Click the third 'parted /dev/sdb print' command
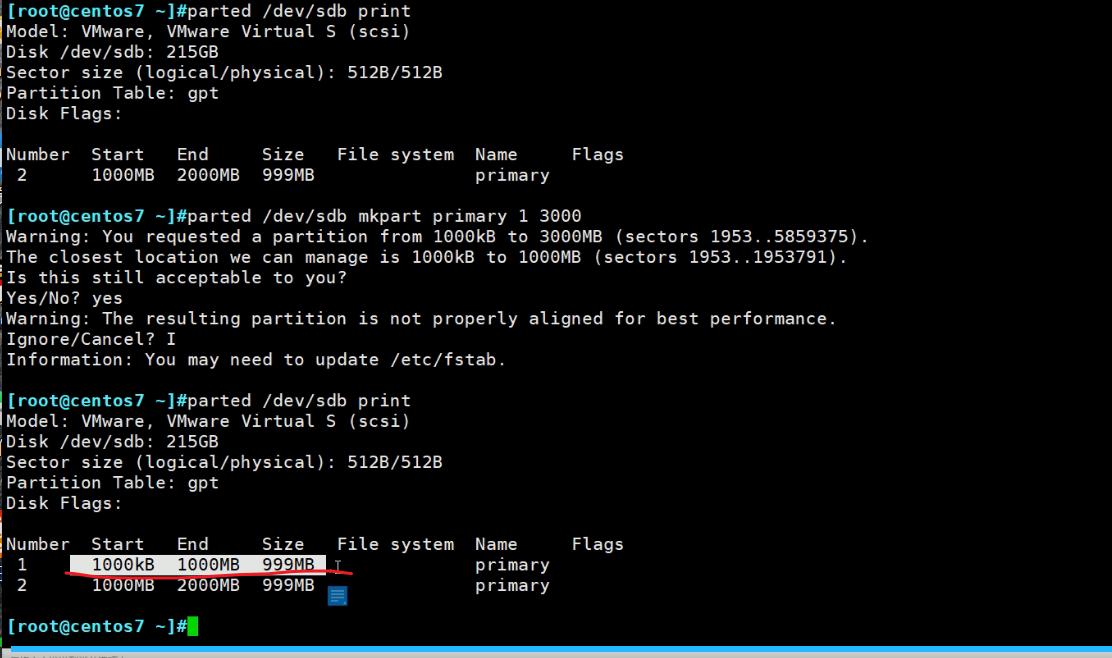The width and height of the screenshot is (1112, 658). [x=298, y=400]
